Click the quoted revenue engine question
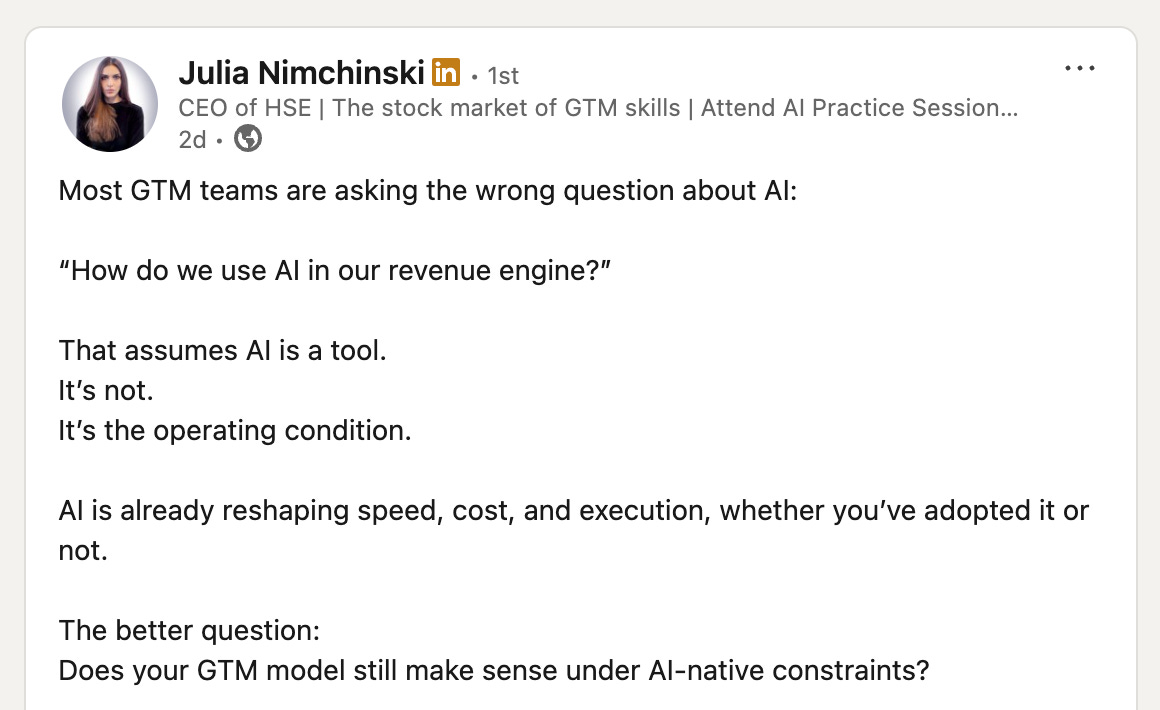Screen dimensions: 1160x710 pos(335,271)
